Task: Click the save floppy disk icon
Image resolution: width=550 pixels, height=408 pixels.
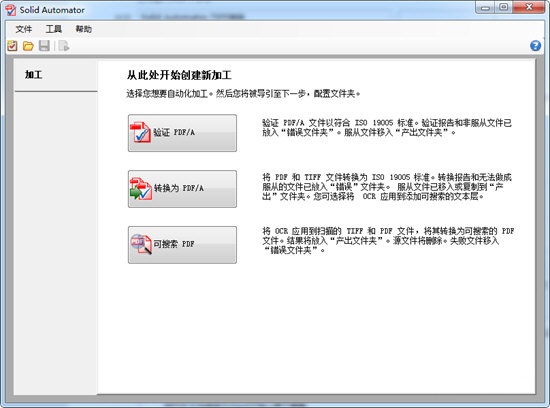Action: [x=44, y=46]
